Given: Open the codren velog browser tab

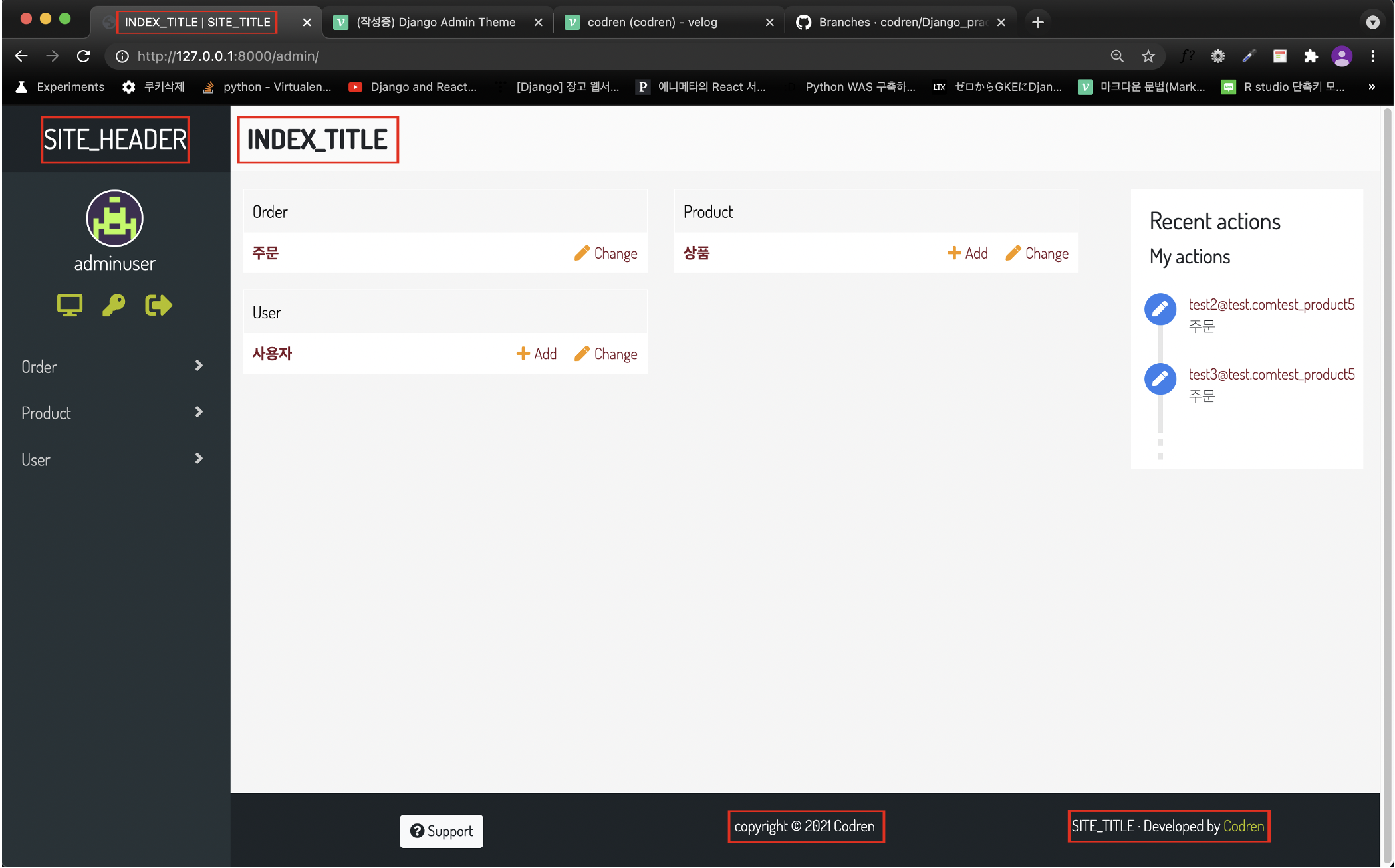Looking at the screenshot, I should 652,21.
